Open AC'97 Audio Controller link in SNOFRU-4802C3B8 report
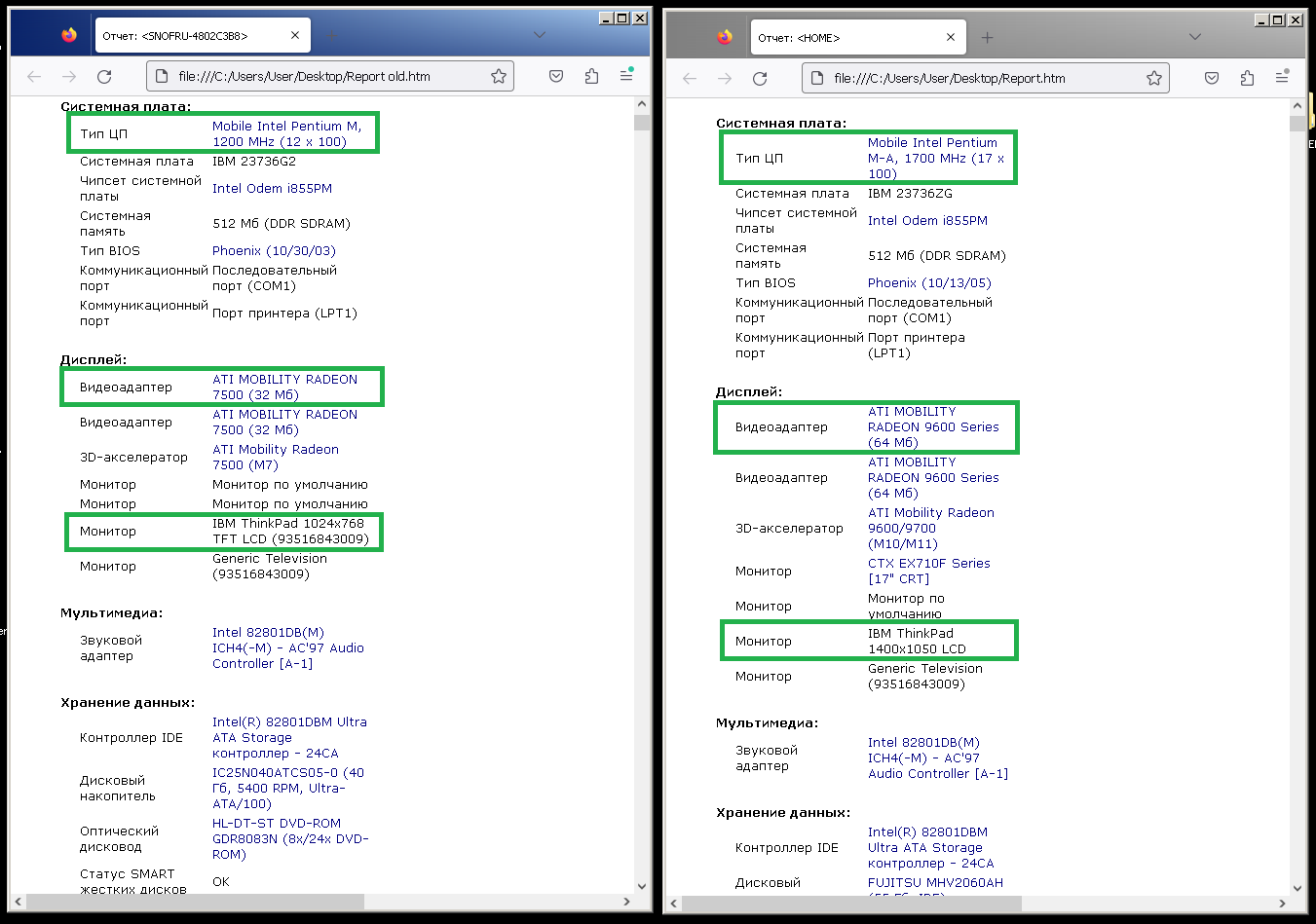Screen dimensions: 1316x924 tap(288, 647)
